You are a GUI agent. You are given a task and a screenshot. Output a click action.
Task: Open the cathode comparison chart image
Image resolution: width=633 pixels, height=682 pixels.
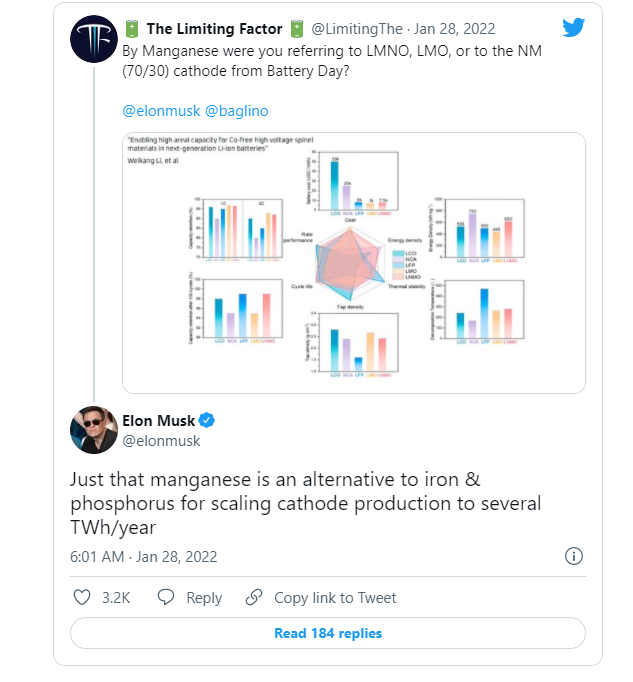353,262
